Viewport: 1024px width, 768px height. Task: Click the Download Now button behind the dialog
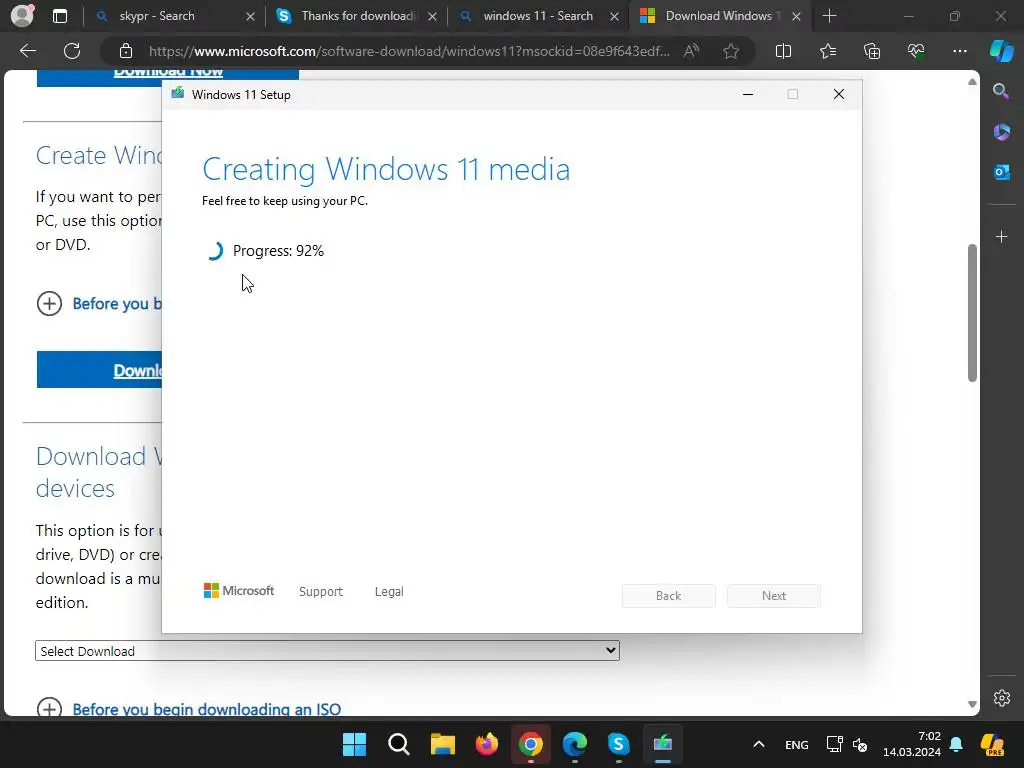167,73
